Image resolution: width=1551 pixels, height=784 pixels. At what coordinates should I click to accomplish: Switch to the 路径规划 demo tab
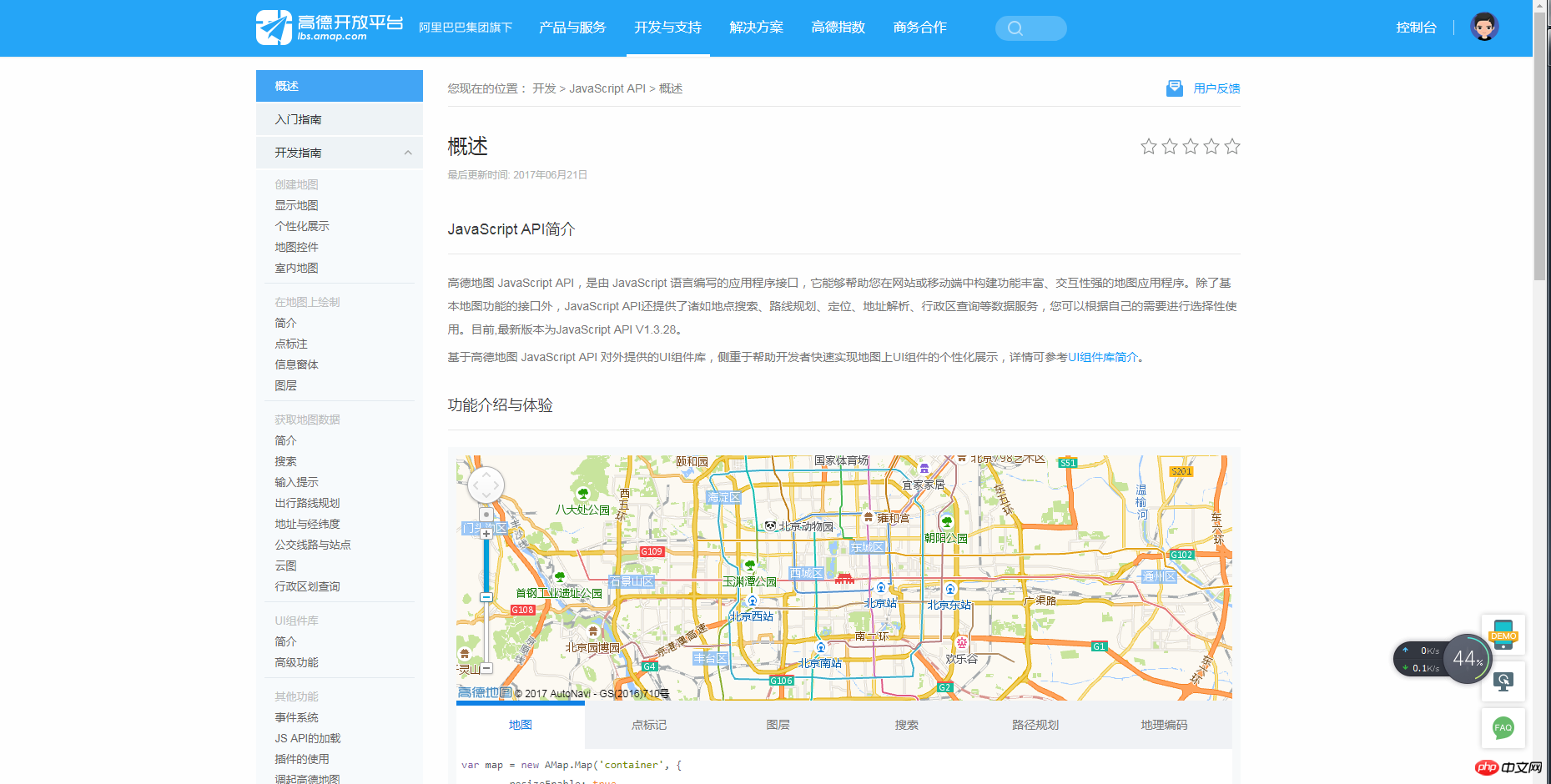pyautogui.click(x=1035, y=725)
